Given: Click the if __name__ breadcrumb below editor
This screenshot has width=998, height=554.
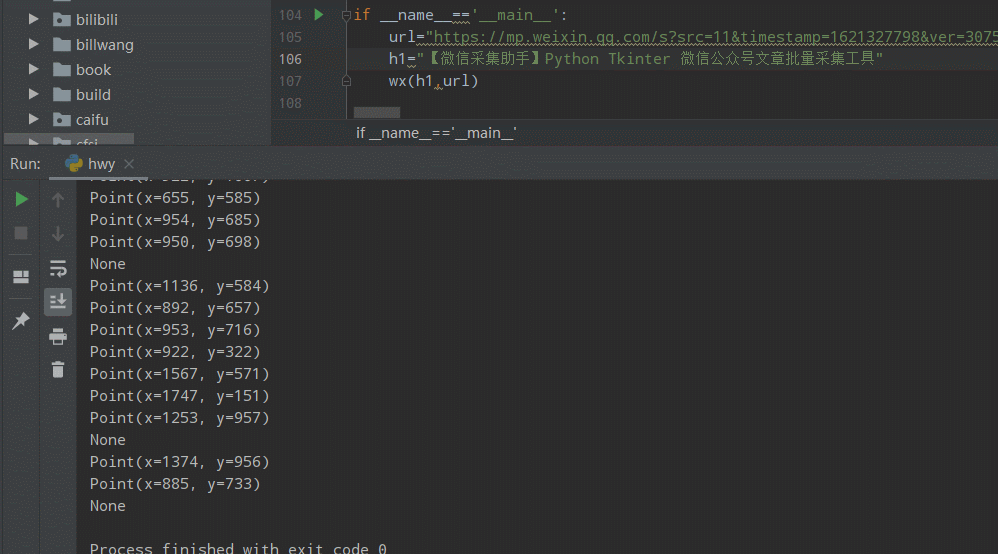Looking at the screenshot, I should 436,132.
